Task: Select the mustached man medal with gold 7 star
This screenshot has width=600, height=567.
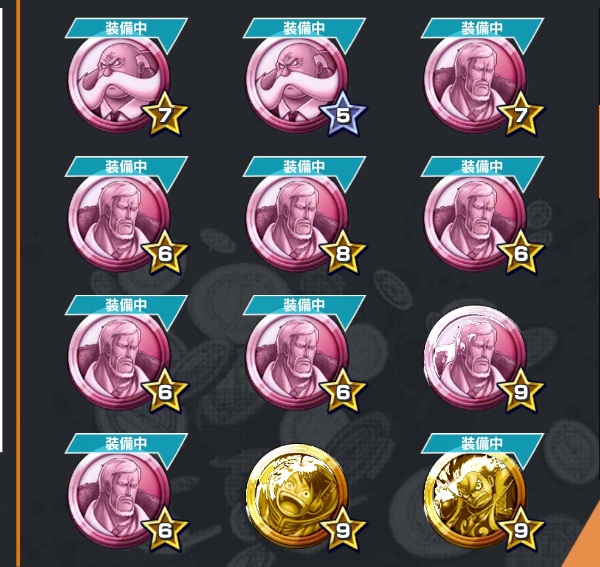Action: tap(119, 84)
